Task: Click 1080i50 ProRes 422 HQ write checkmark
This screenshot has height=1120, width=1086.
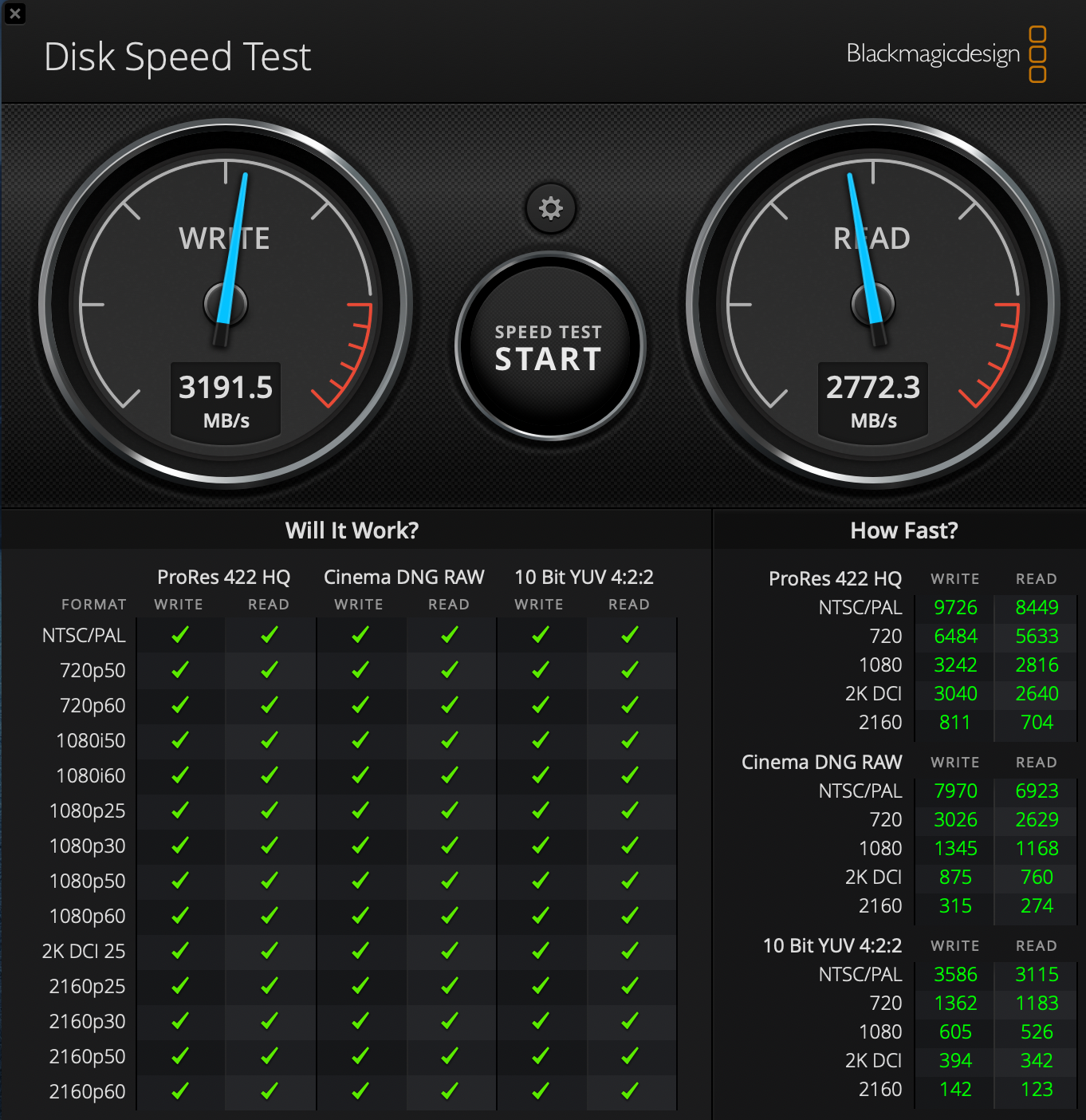Action: coord(180,740)
